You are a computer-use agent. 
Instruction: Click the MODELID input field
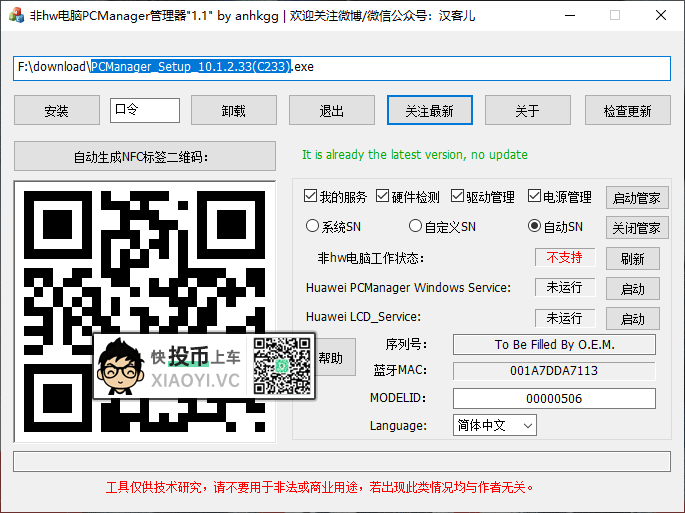tap(554, 398)
